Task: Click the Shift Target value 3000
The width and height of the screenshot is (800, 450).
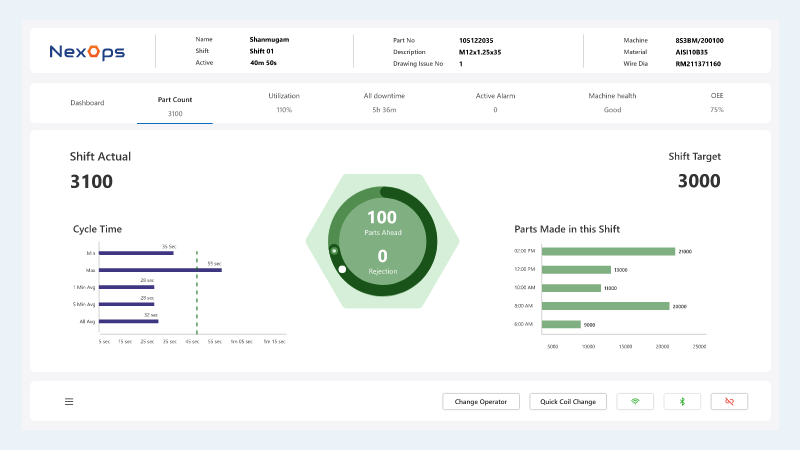Action: click(698, 181)
